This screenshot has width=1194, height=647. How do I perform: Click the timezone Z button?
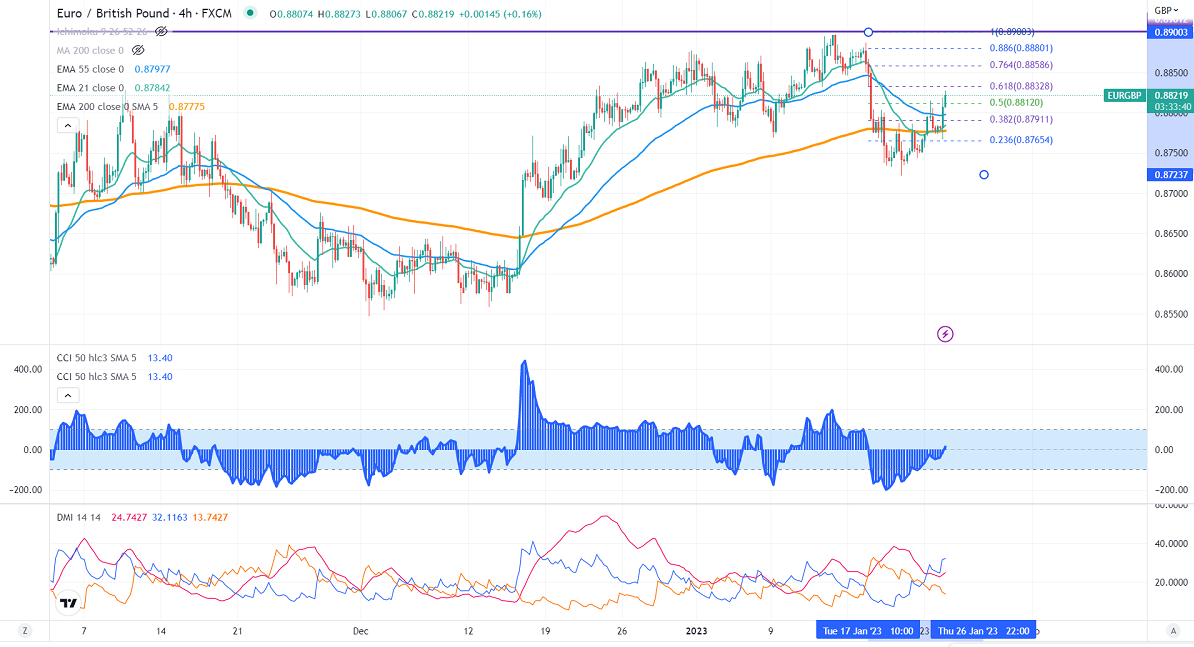coord(25,631)
